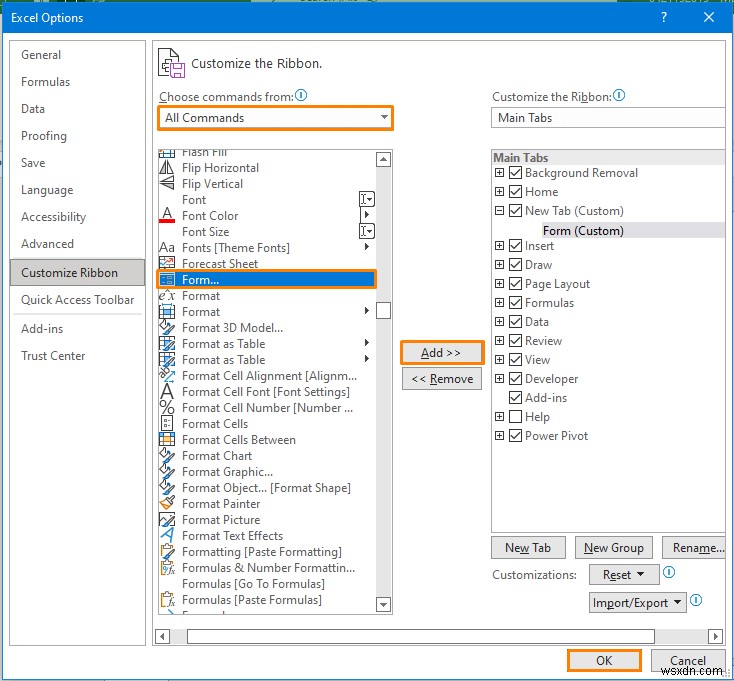734x681 pixels.
Task: Click the Formulas [Paste Formulas] icon
Action: point(167,599)
